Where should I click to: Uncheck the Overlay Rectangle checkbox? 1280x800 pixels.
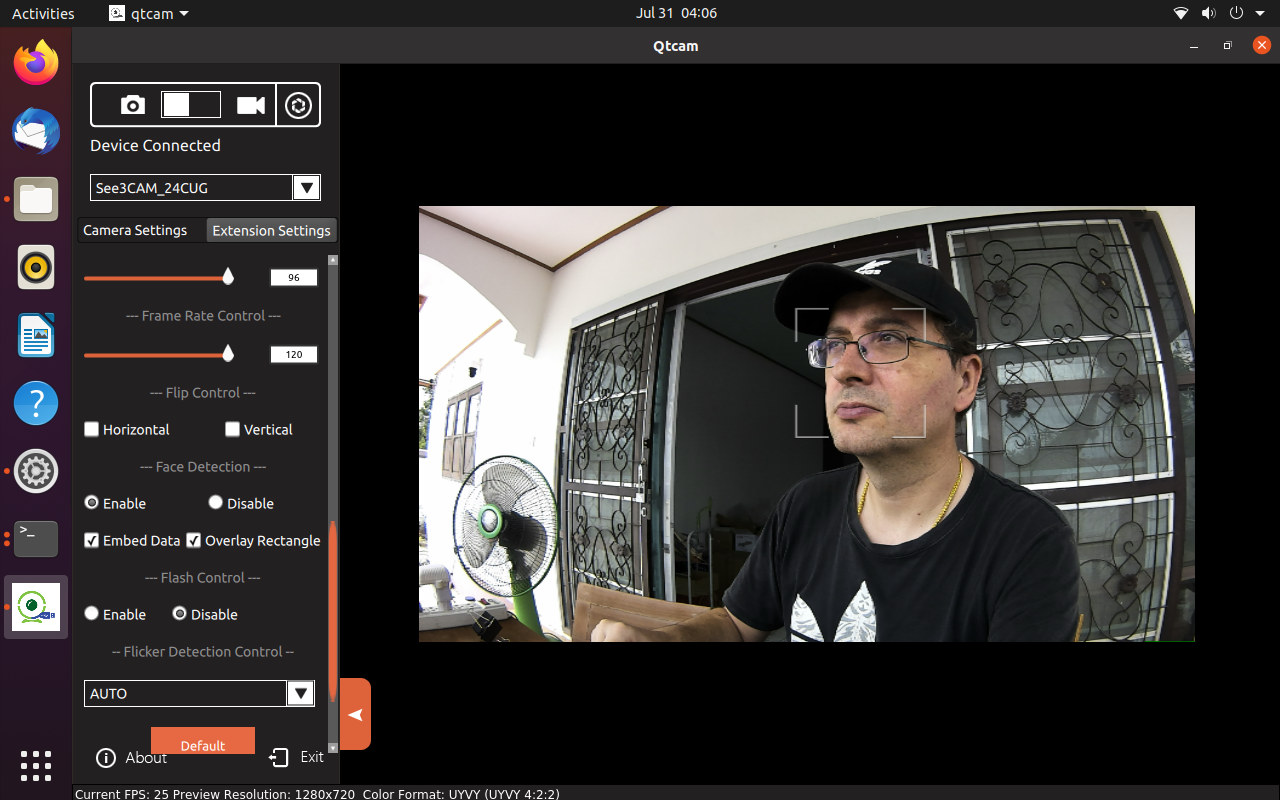point(194,540)
